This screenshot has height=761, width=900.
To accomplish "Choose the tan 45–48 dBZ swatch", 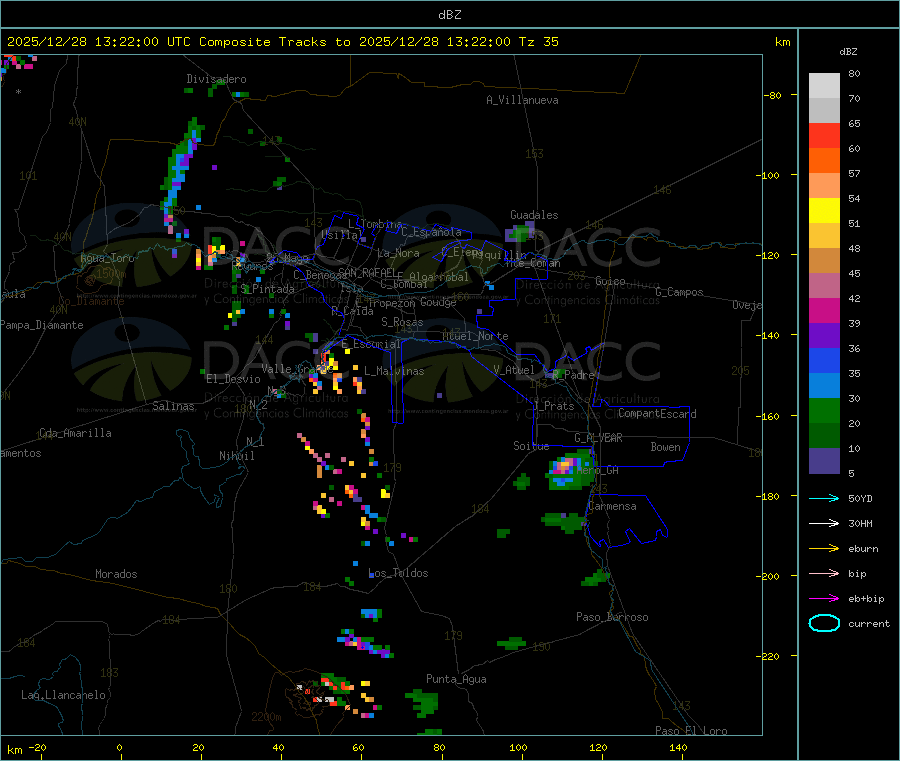I will pos(824,261).
